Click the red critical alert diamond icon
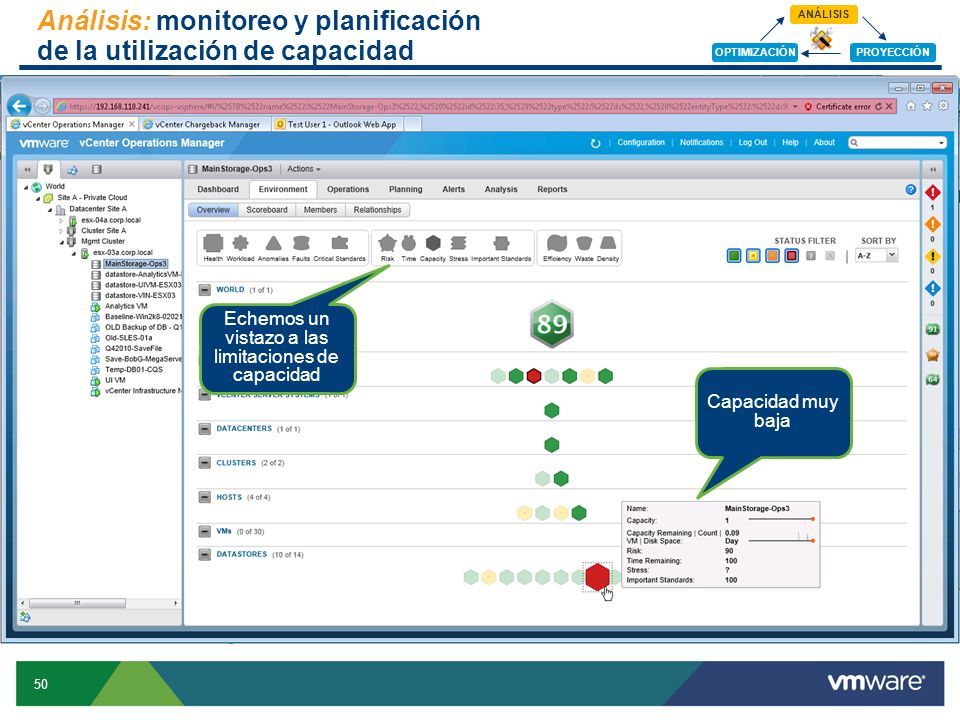This screenshot has height=720, width=960. tap(932, 193)
